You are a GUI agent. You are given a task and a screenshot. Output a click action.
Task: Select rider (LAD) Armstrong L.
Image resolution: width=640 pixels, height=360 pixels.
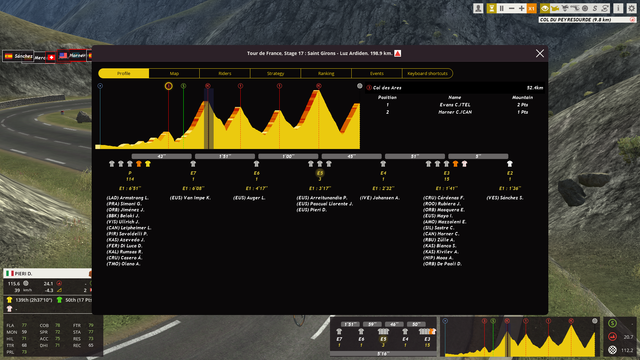[x=128, y=198]
